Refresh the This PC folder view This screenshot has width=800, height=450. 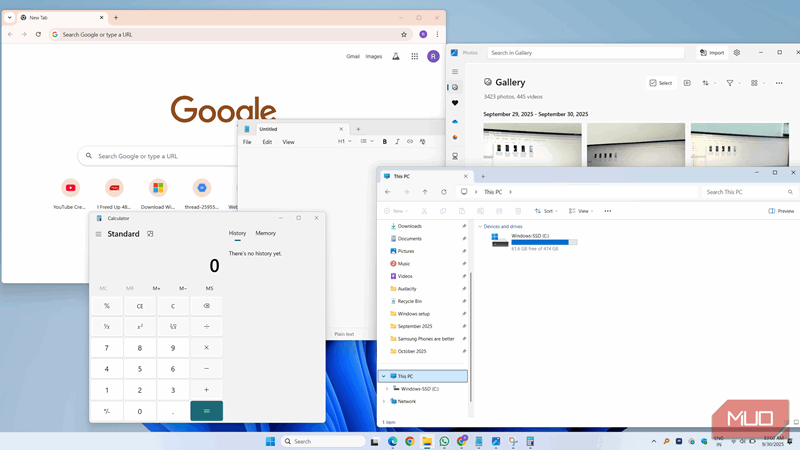coord(443,192)
